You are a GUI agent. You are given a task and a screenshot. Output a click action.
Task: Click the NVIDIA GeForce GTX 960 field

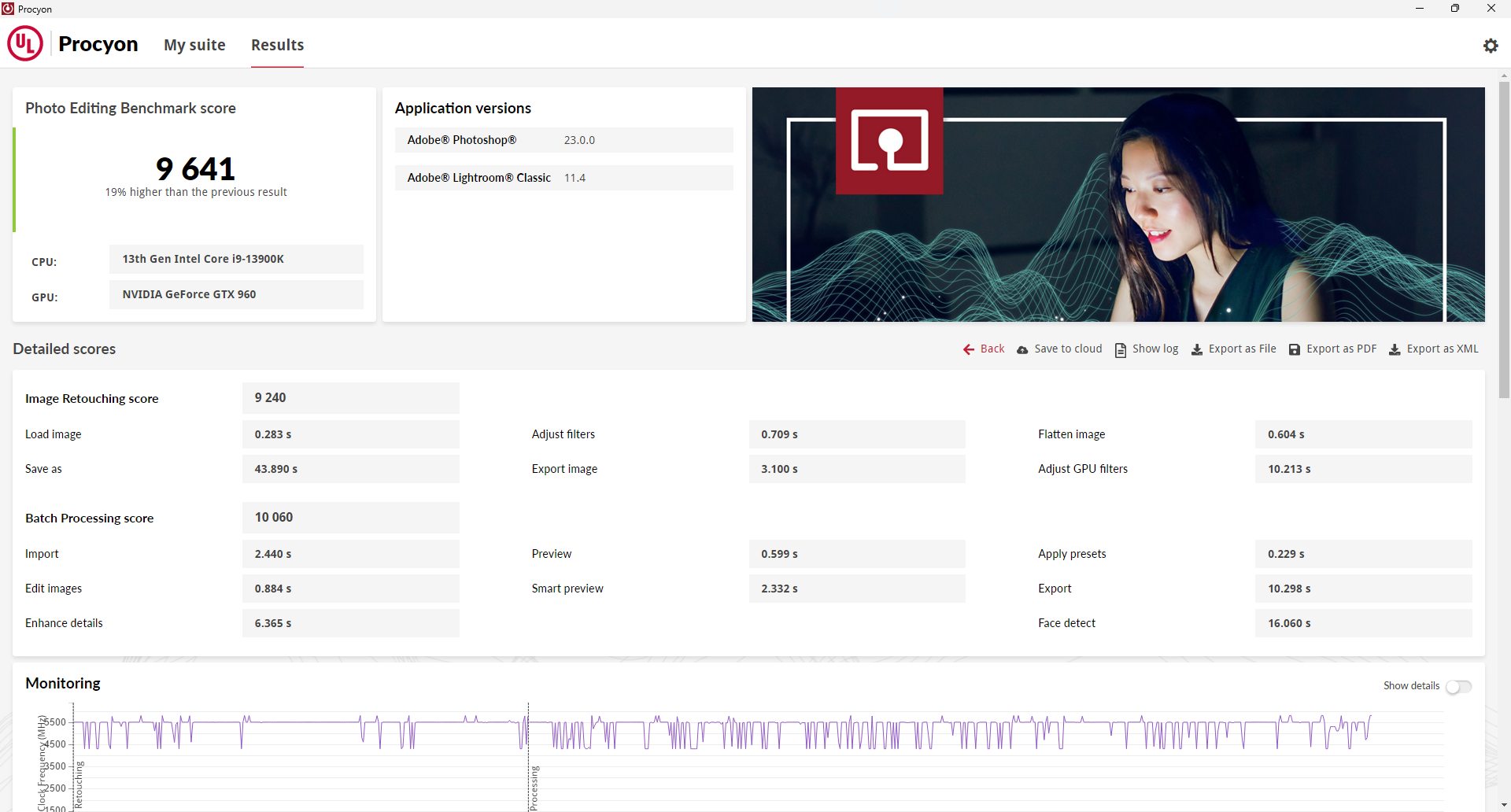tap(236, 294)
